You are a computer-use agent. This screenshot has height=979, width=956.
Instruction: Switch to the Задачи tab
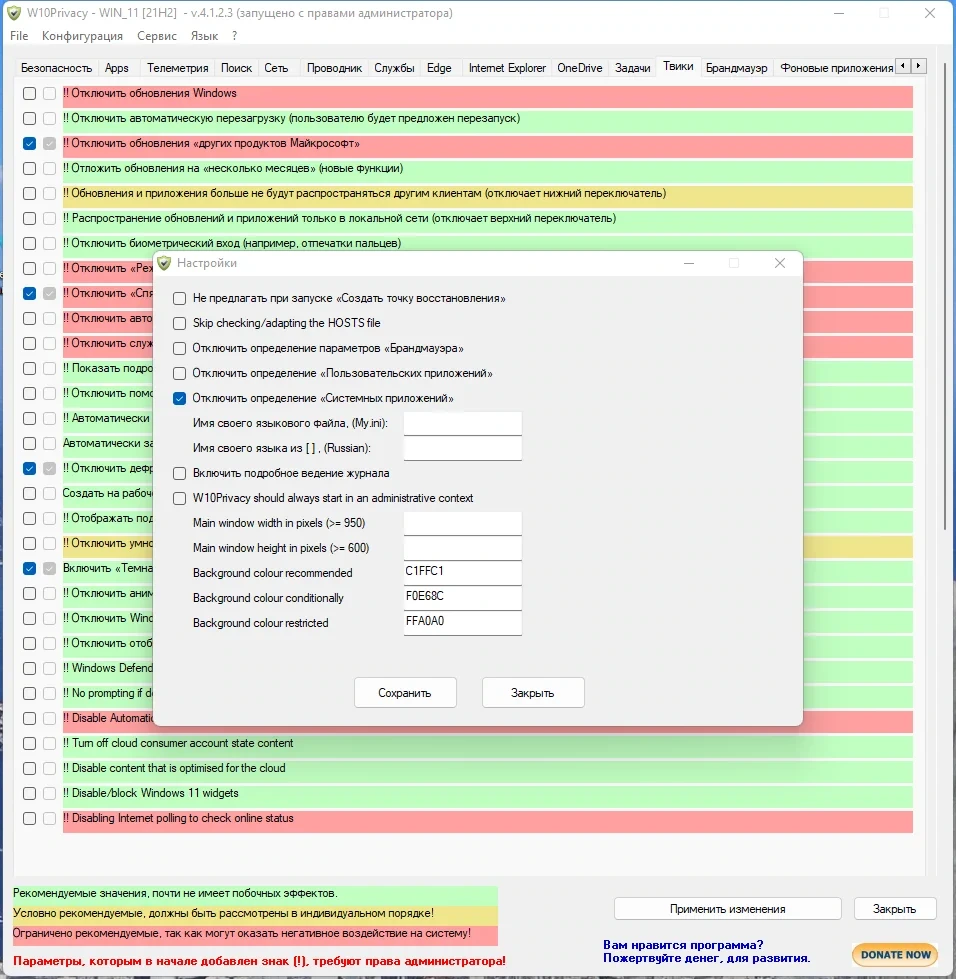coord(633,68)
